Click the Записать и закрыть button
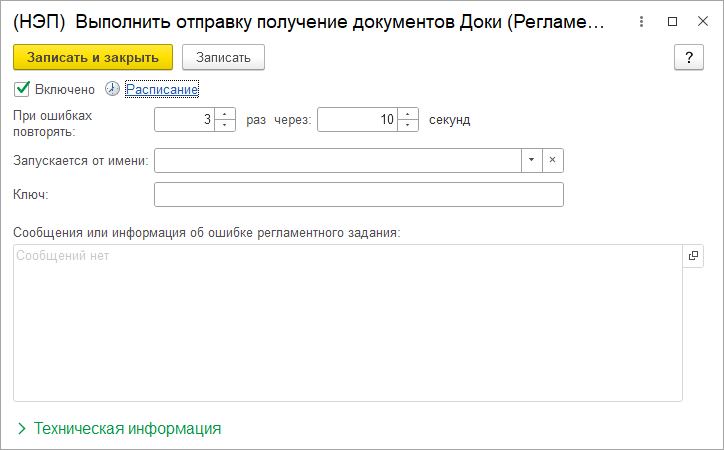This screenshot has width=724, height=450. click(x=93, y=58)
